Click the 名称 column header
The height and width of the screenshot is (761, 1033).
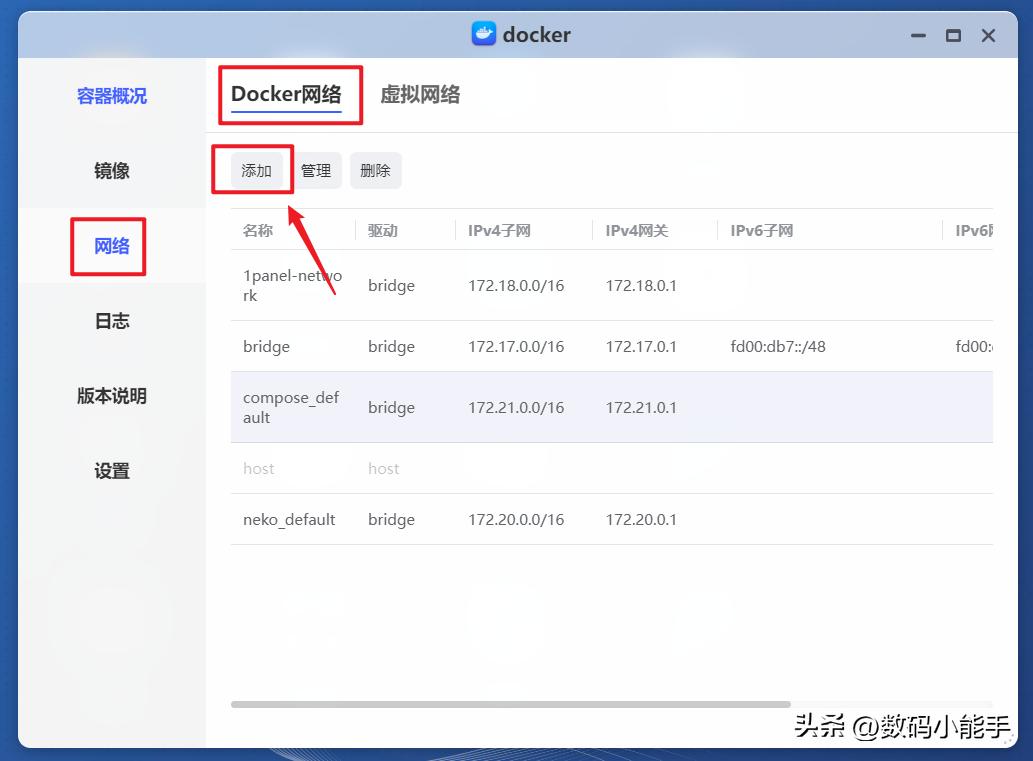click(258, 231)
